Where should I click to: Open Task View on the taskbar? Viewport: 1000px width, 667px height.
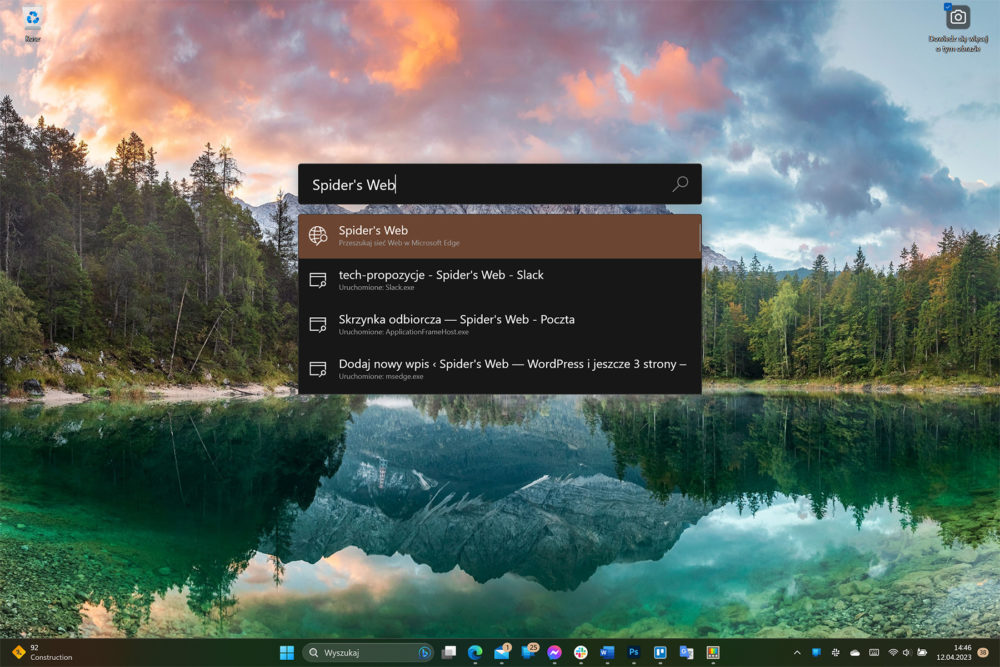(x=449, y=652)
